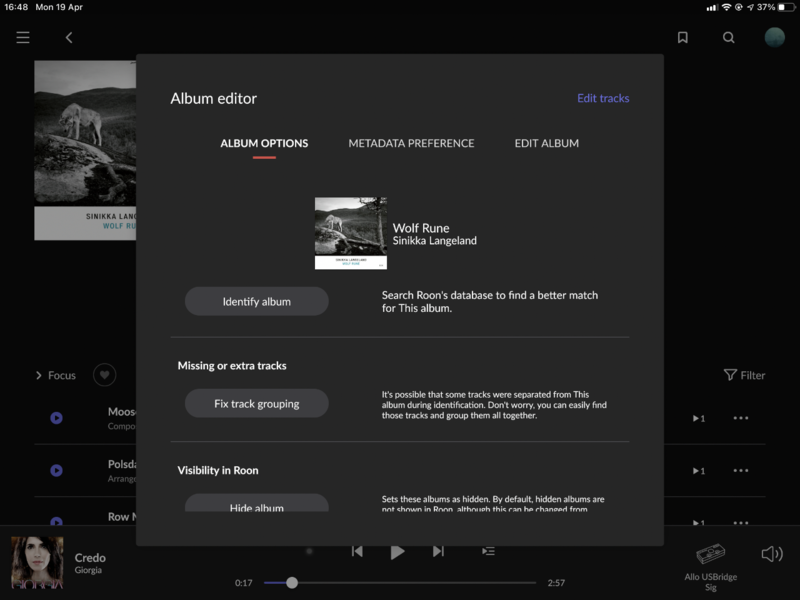Open three-dots menu for first track

(x=740, y=418)
